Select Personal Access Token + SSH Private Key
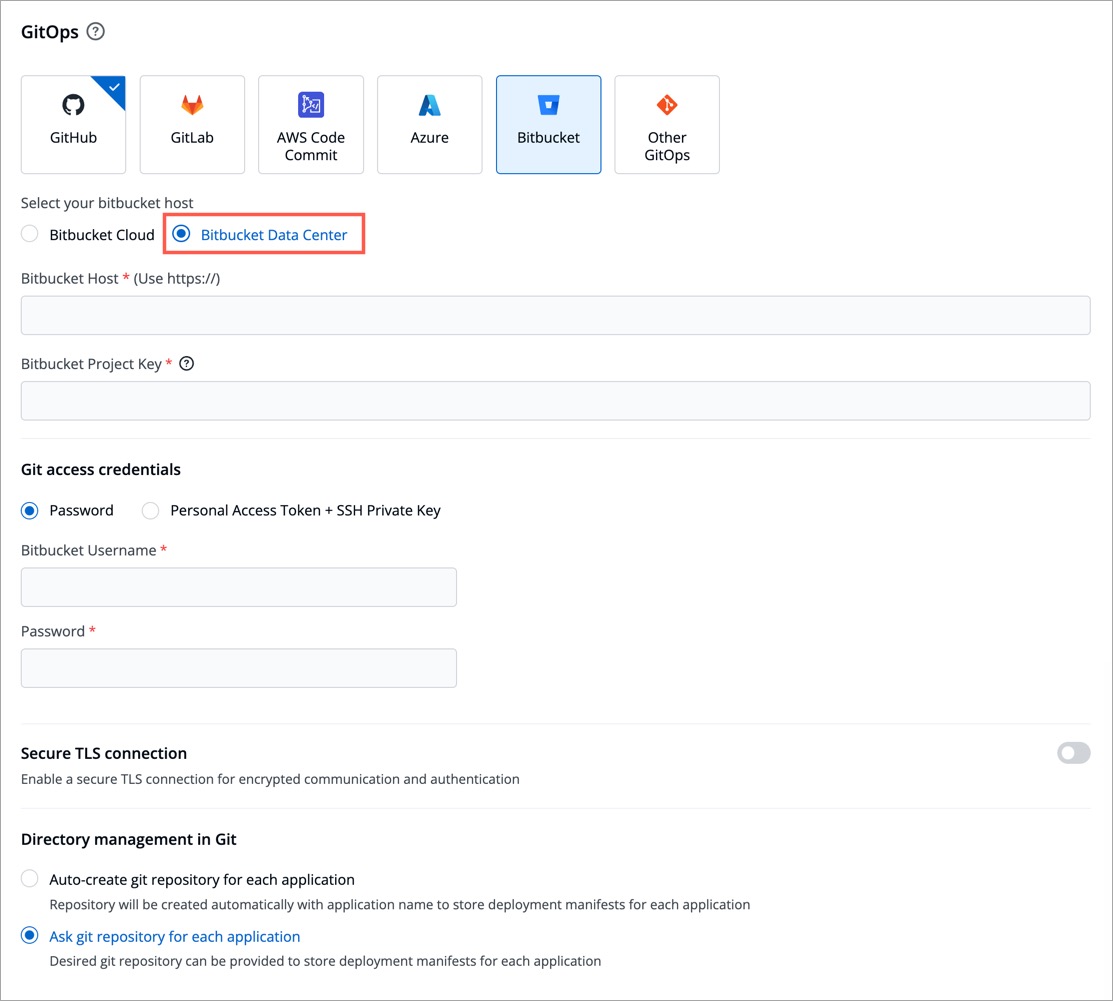Image resolution: width=1113 pixels, height=1001 pixels. tap(150, 511)
